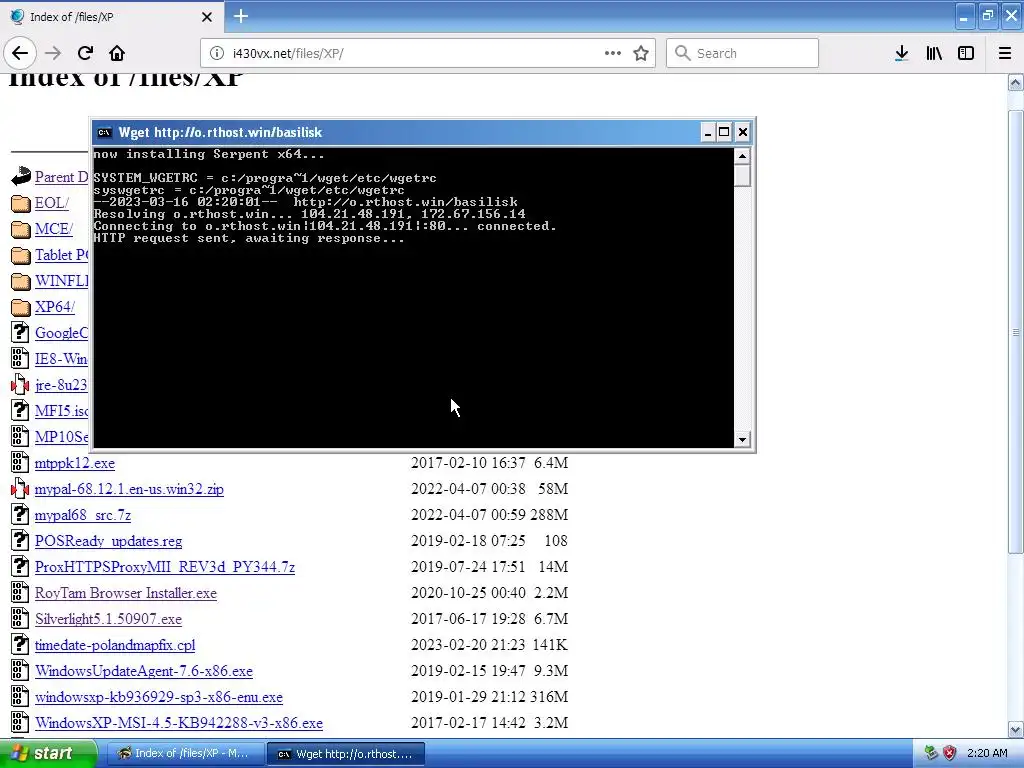Close the Index of /files/XP tab
This screenshot has width=1024, height=768.
pos(206,17)
